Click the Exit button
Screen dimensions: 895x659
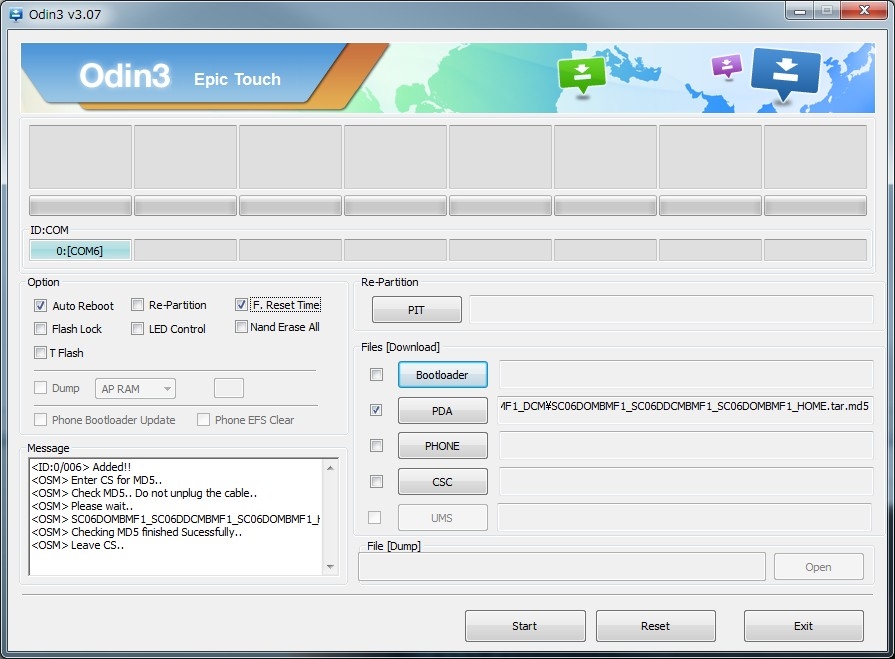(804, 626)
